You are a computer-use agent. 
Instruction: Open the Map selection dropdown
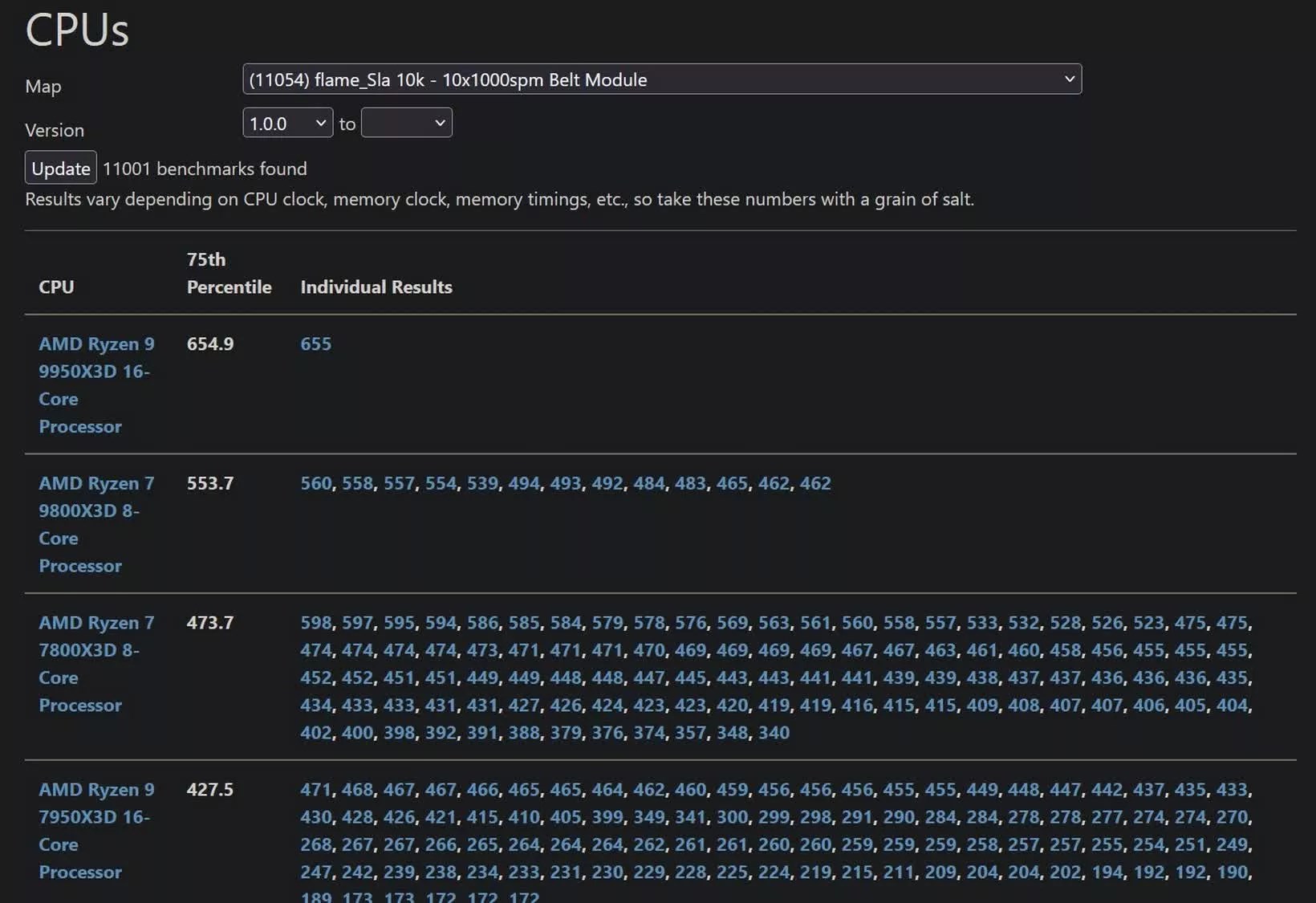pyautogui.click(x=662, y=79)
